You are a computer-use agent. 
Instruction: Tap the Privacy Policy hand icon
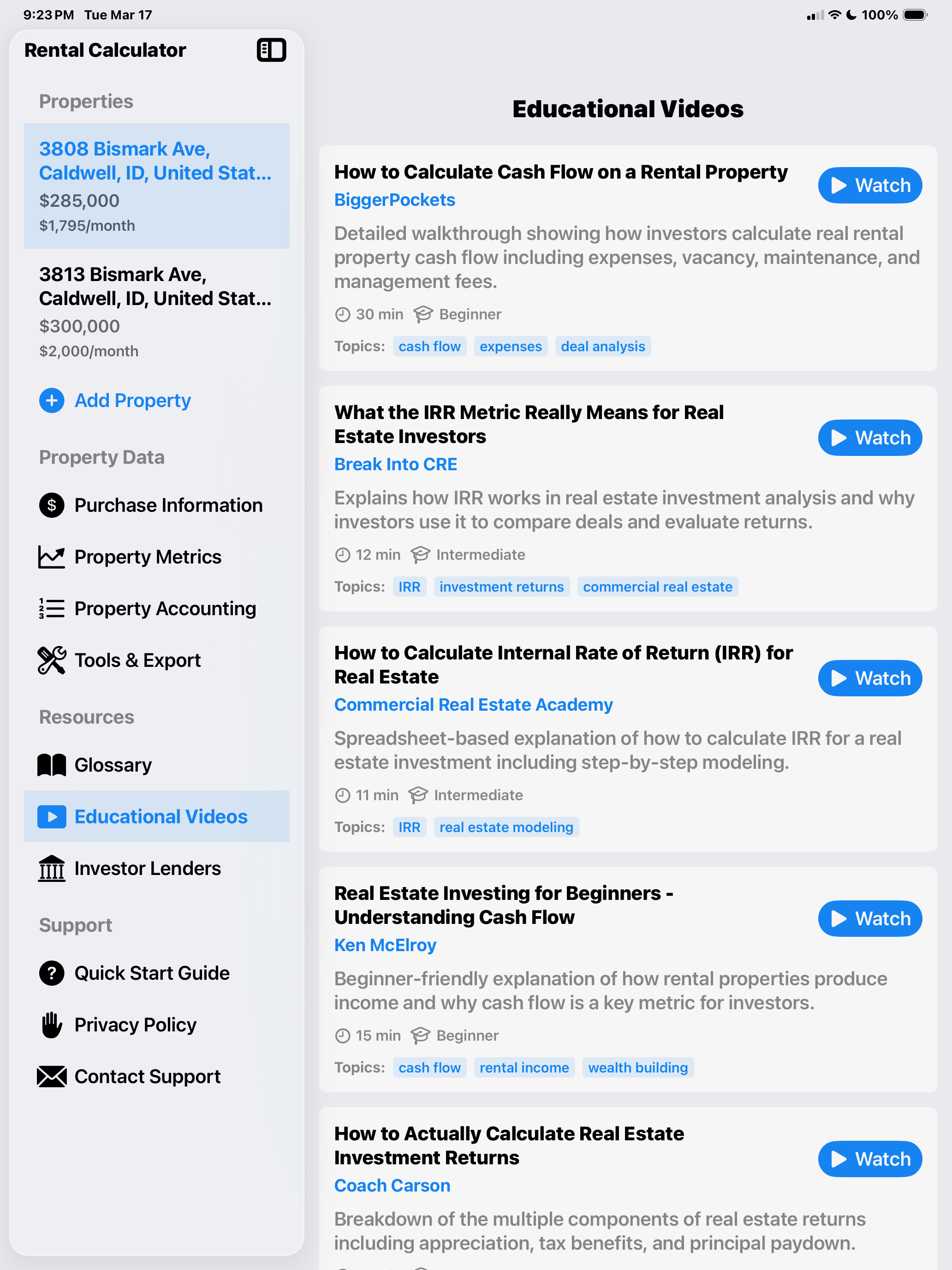[x=52, y=1025]
